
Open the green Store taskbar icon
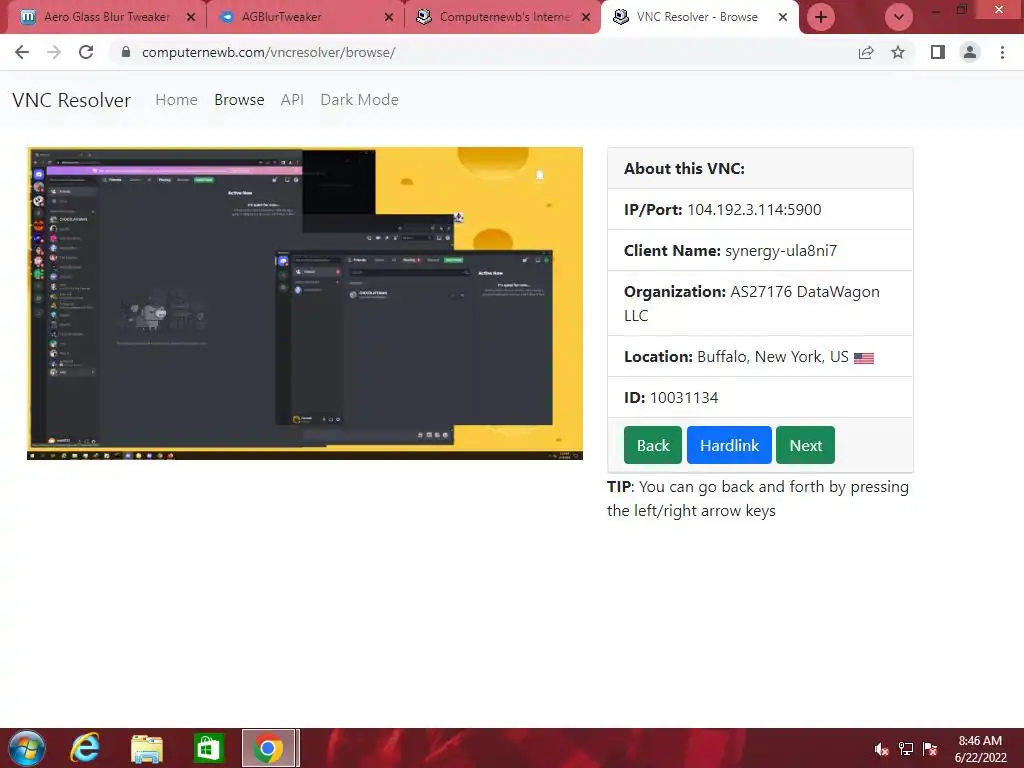208,748
